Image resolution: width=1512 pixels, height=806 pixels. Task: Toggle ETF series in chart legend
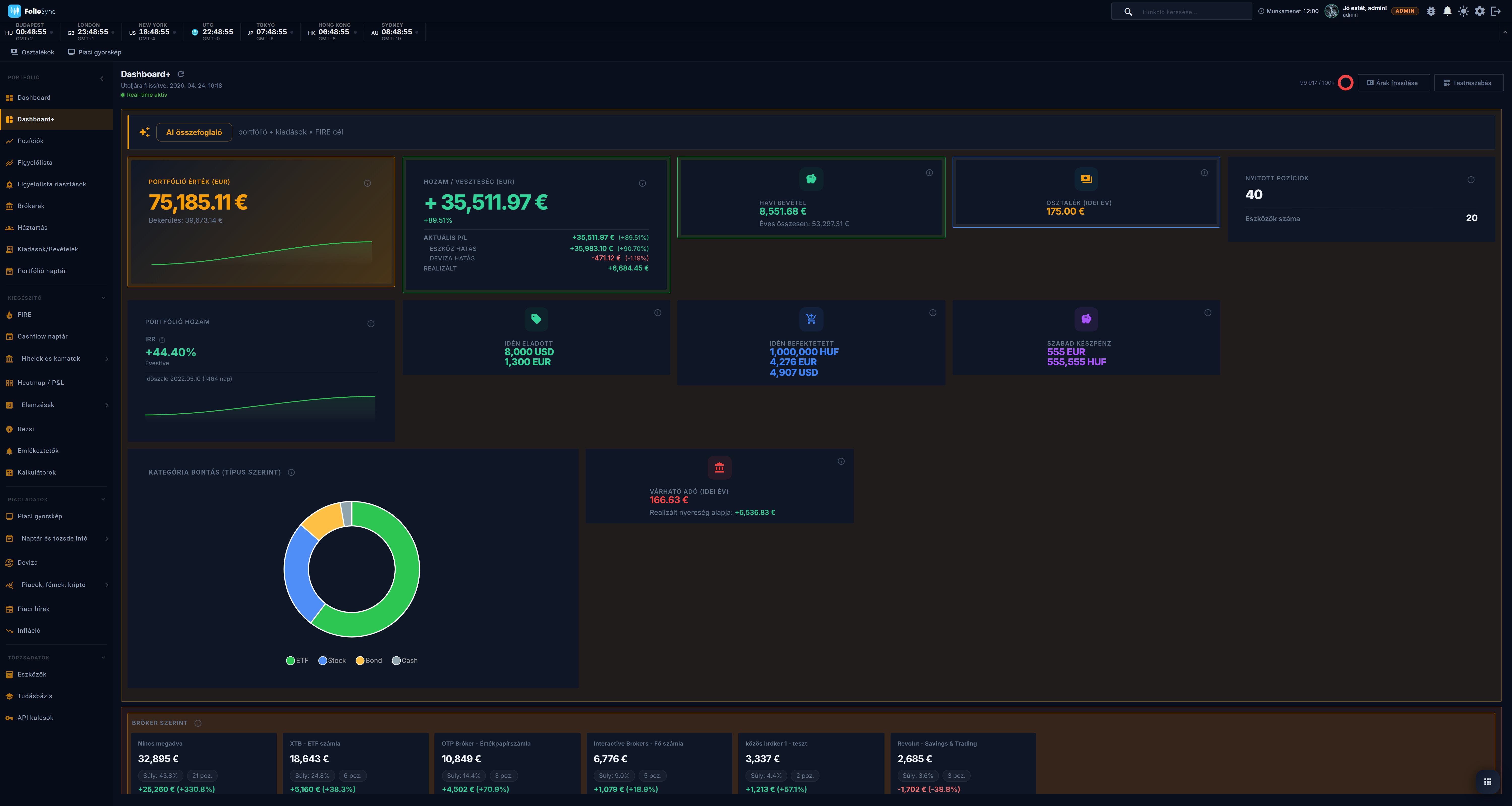tap(297, 660)
